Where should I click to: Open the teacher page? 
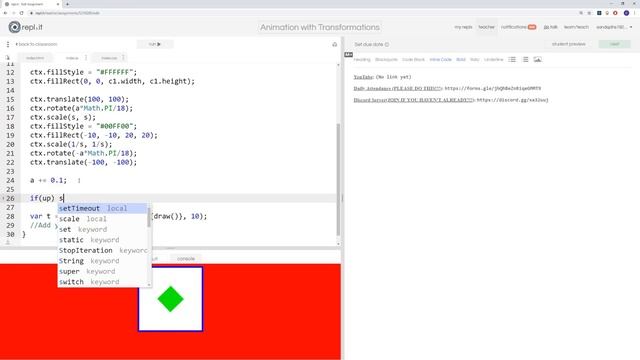tap(486, 27)
